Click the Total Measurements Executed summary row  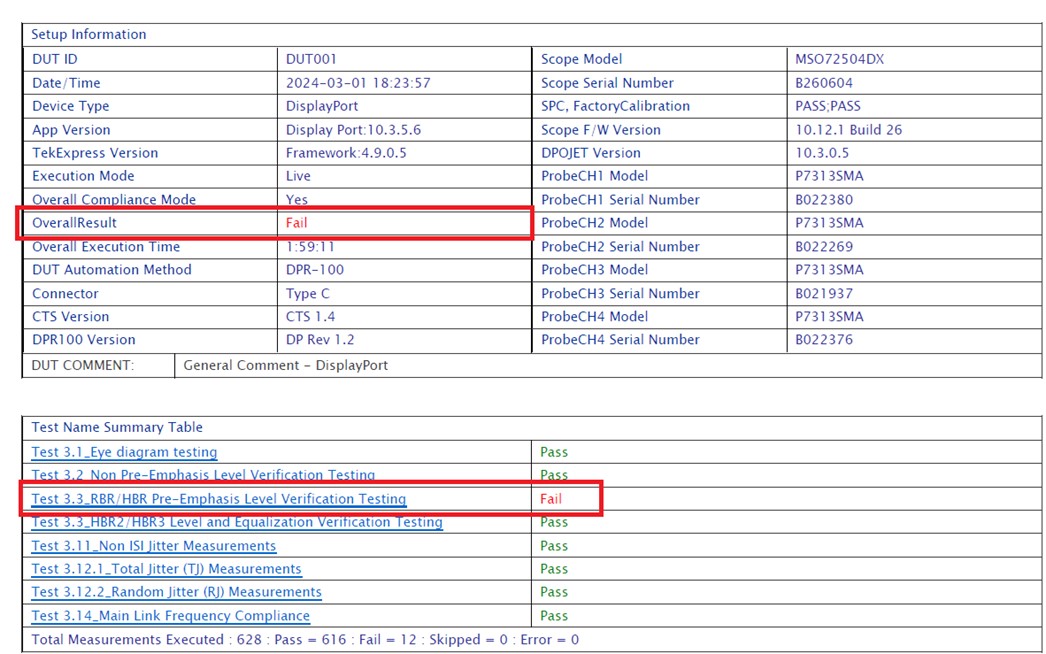305,639
